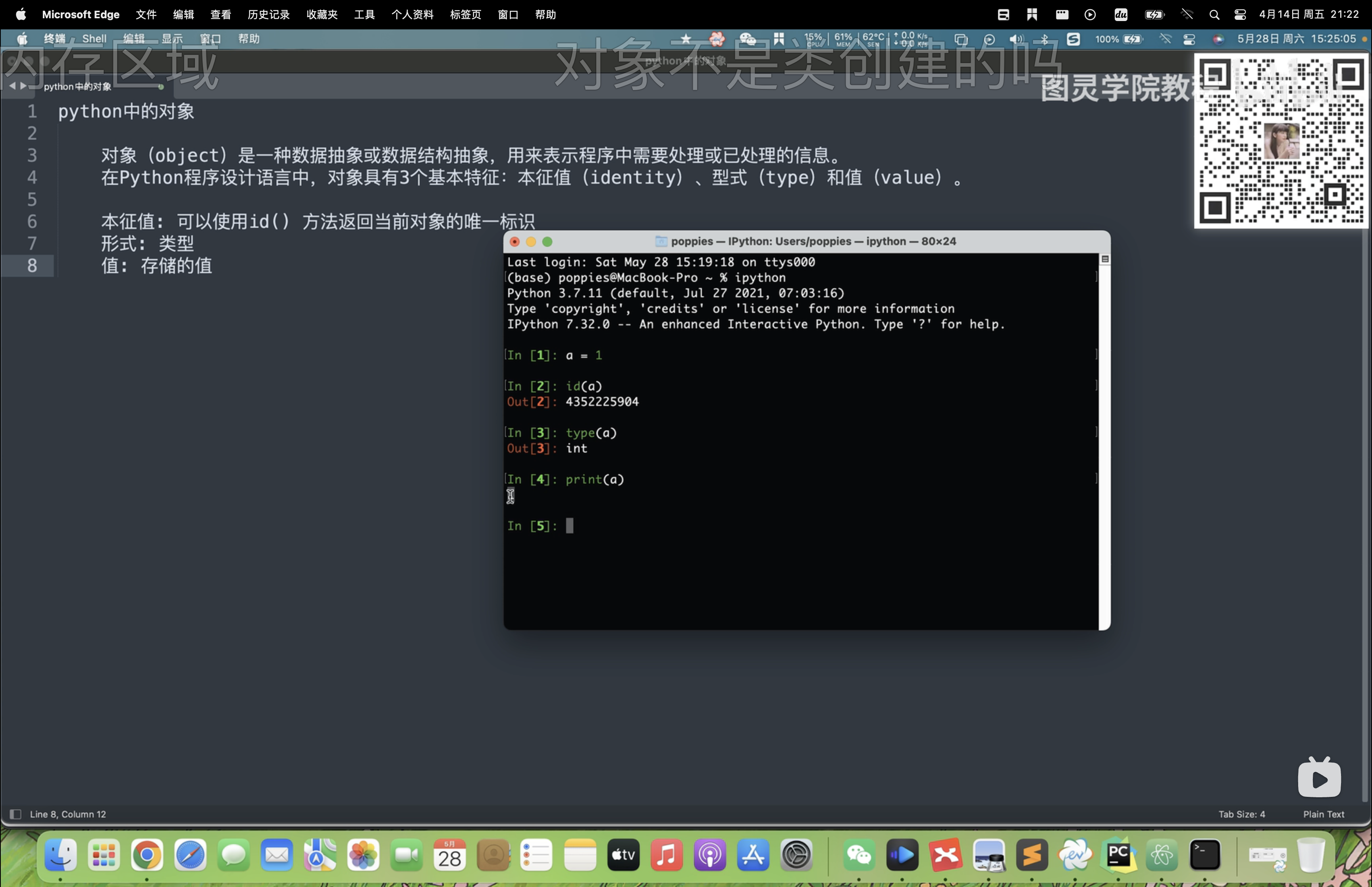Click the In [5]: prompt cursor
Viewport: 1372px width, 887px height.
pyautogui.click(x=569, y=525)
